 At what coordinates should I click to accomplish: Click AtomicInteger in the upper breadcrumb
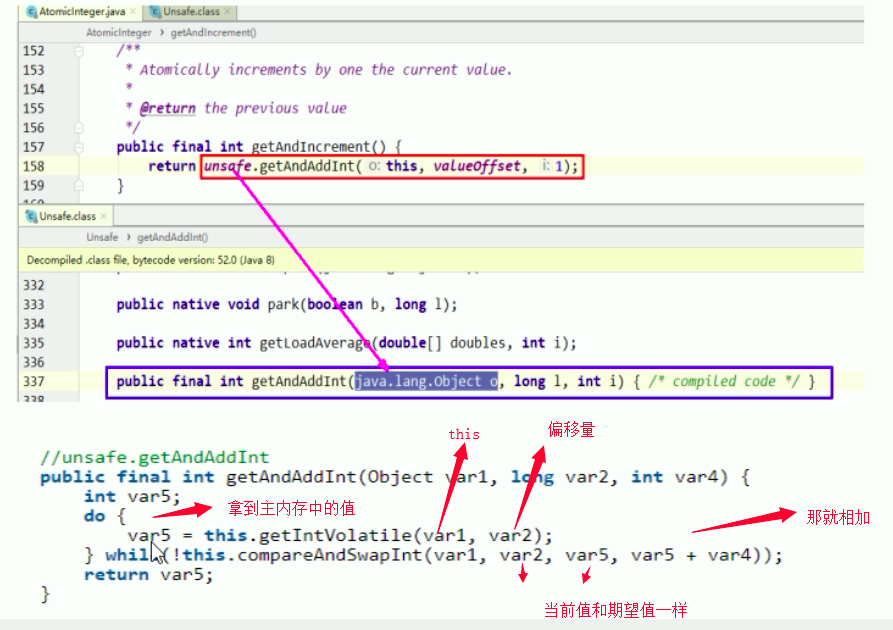click(x=118, y=32)
